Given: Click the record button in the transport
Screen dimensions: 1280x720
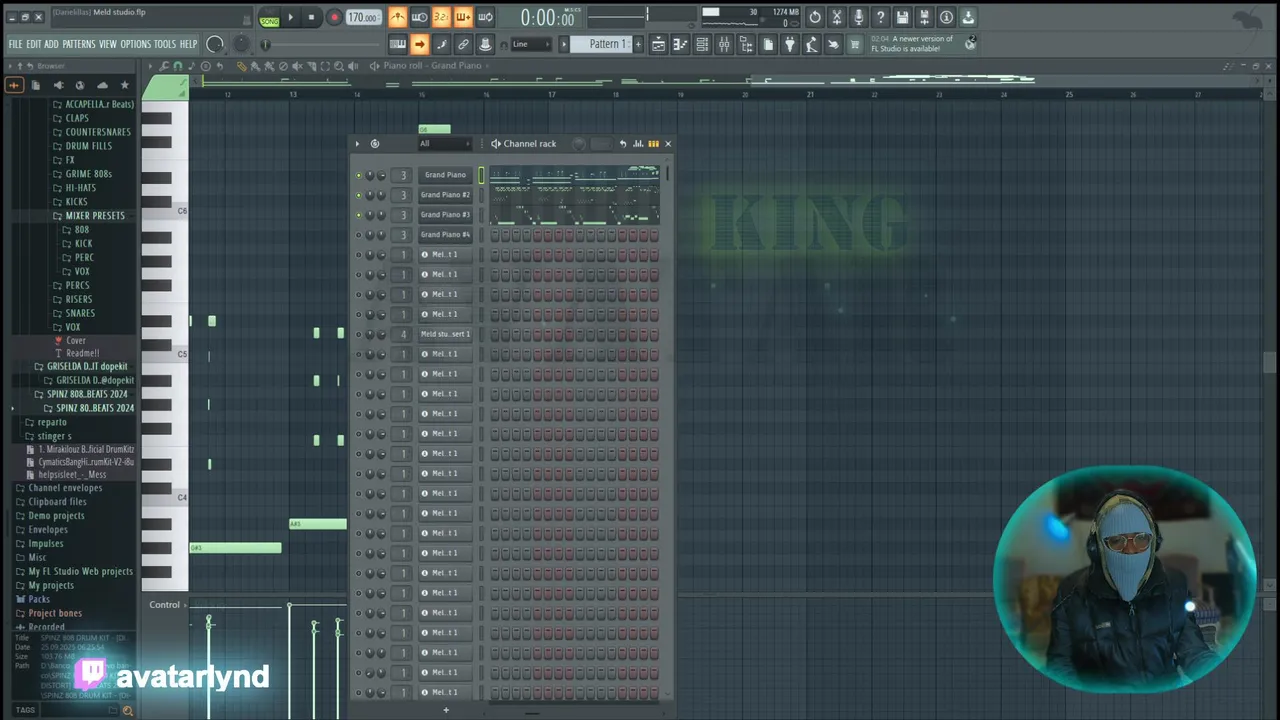Looking at the screenshot, I should coord(334,17).
